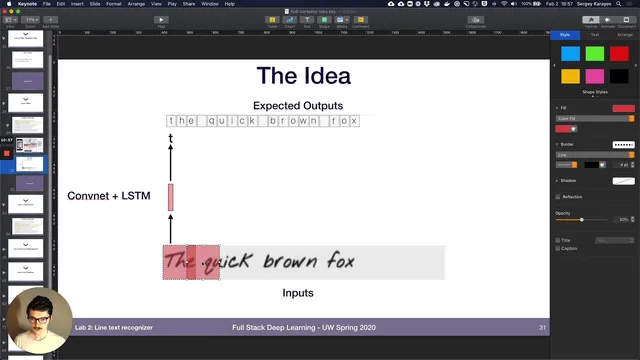The height and width of the screenshot is (360, 640).
Task: Click the border width stepper
Action: point(633,164)
